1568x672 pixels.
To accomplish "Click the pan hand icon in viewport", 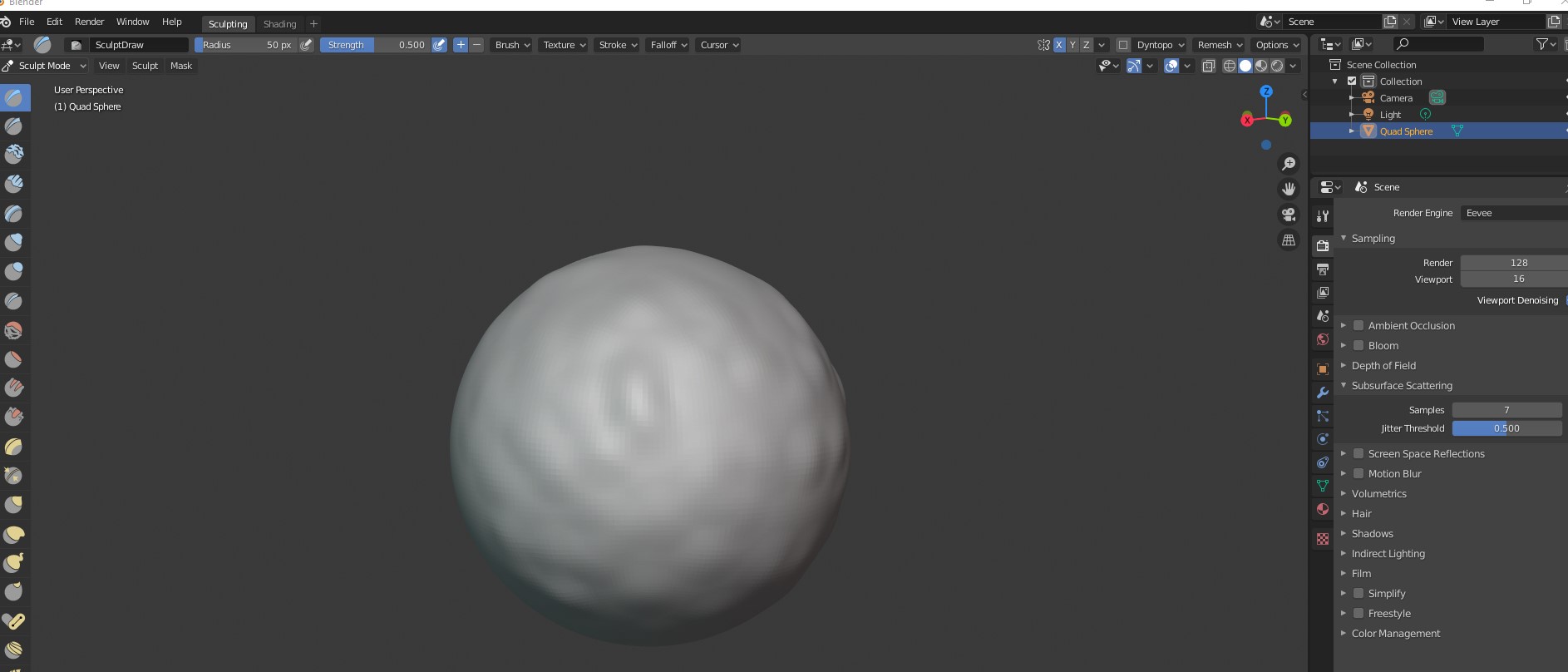I will (x=1288, y=189).
